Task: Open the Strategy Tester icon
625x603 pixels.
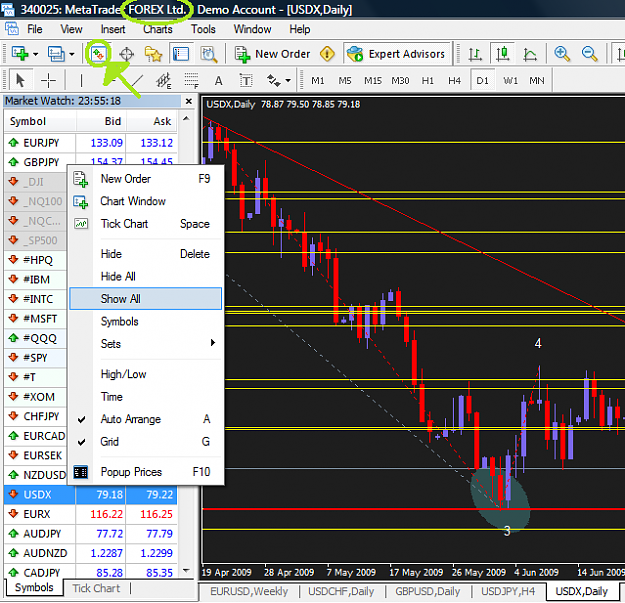Action: (x=208, y=54)
